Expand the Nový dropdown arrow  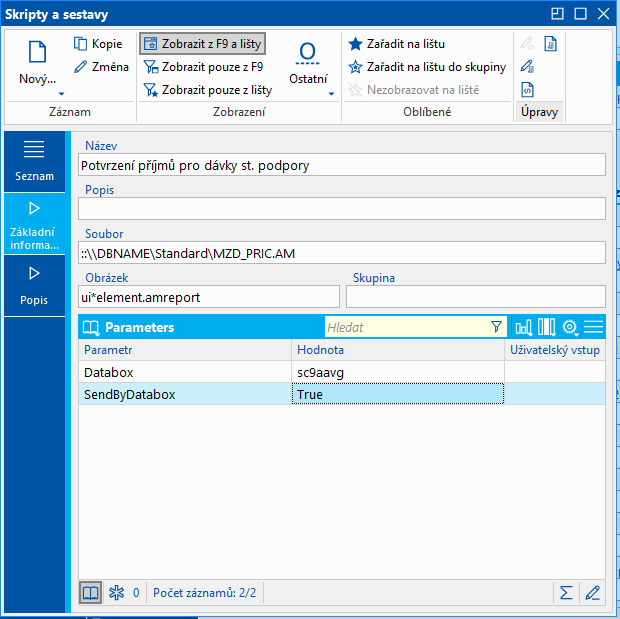[x=61, y=94]
